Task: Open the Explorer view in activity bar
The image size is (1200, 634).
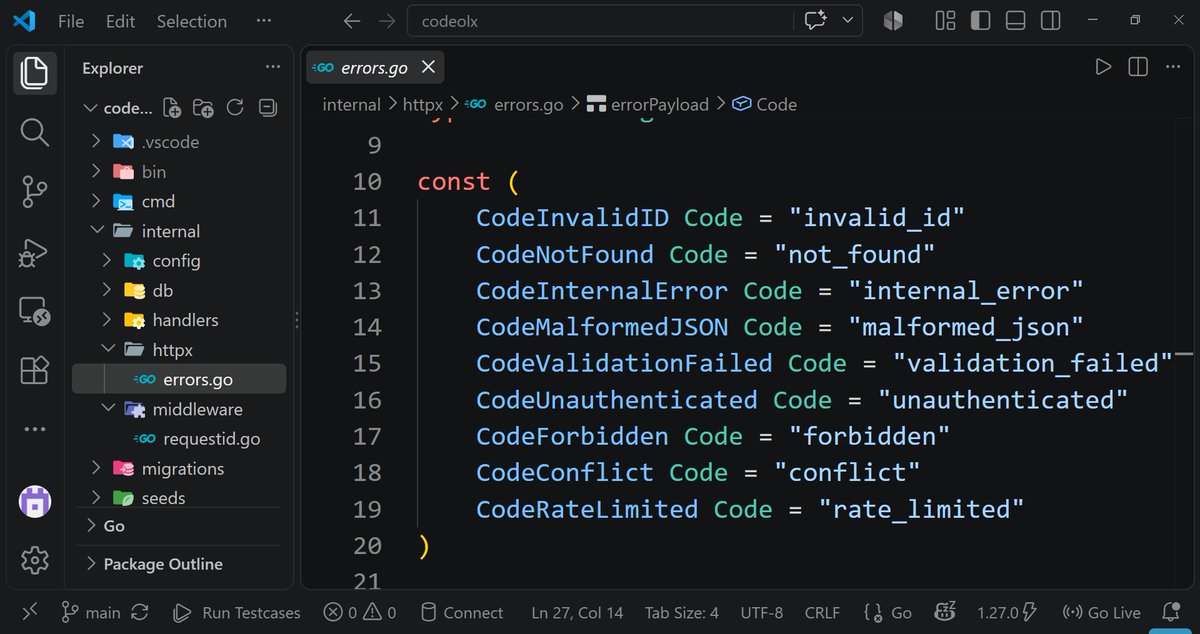Action: 34,73
